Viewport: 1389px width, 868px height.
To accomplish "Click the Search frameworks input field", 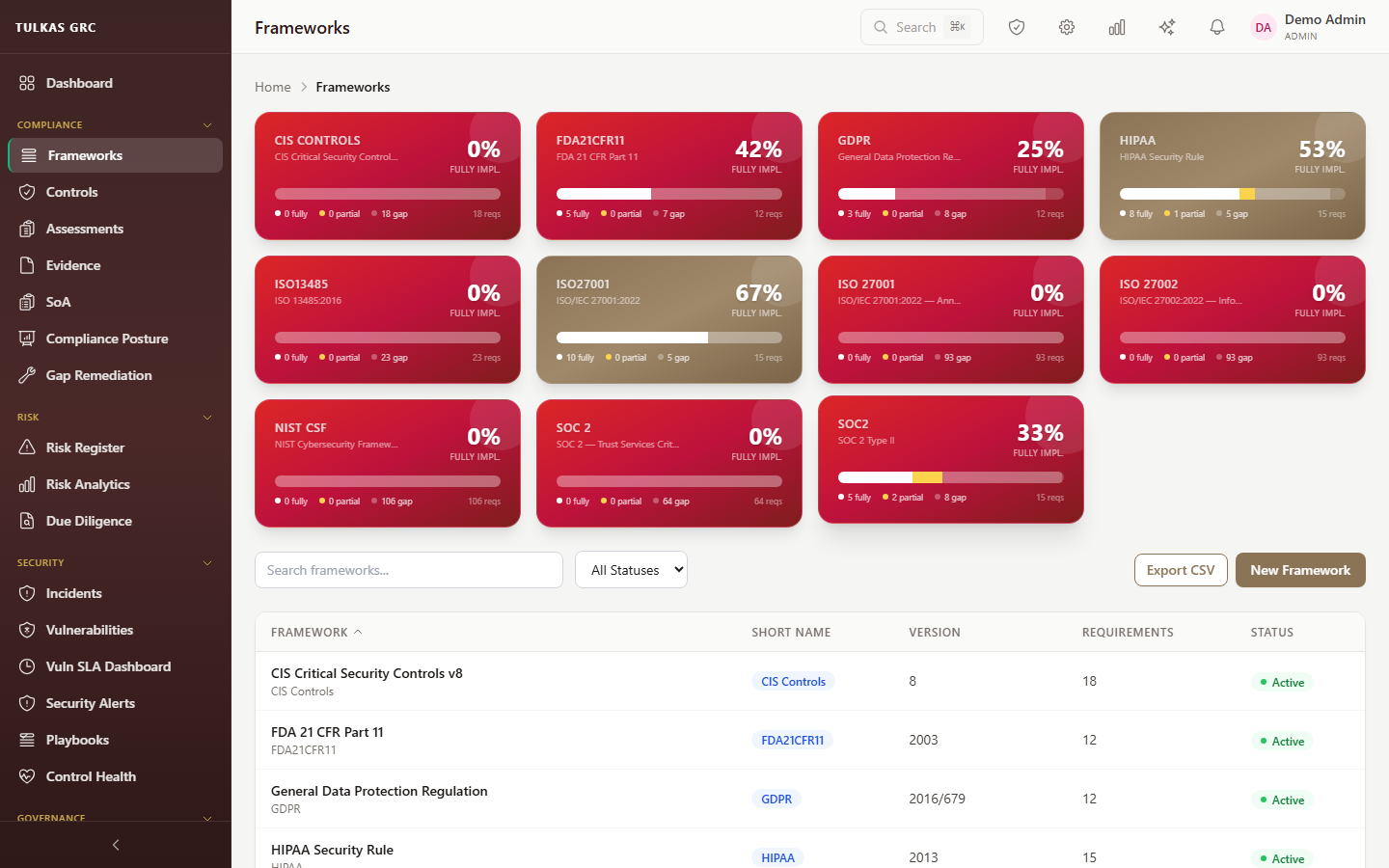I will (409, 570).
